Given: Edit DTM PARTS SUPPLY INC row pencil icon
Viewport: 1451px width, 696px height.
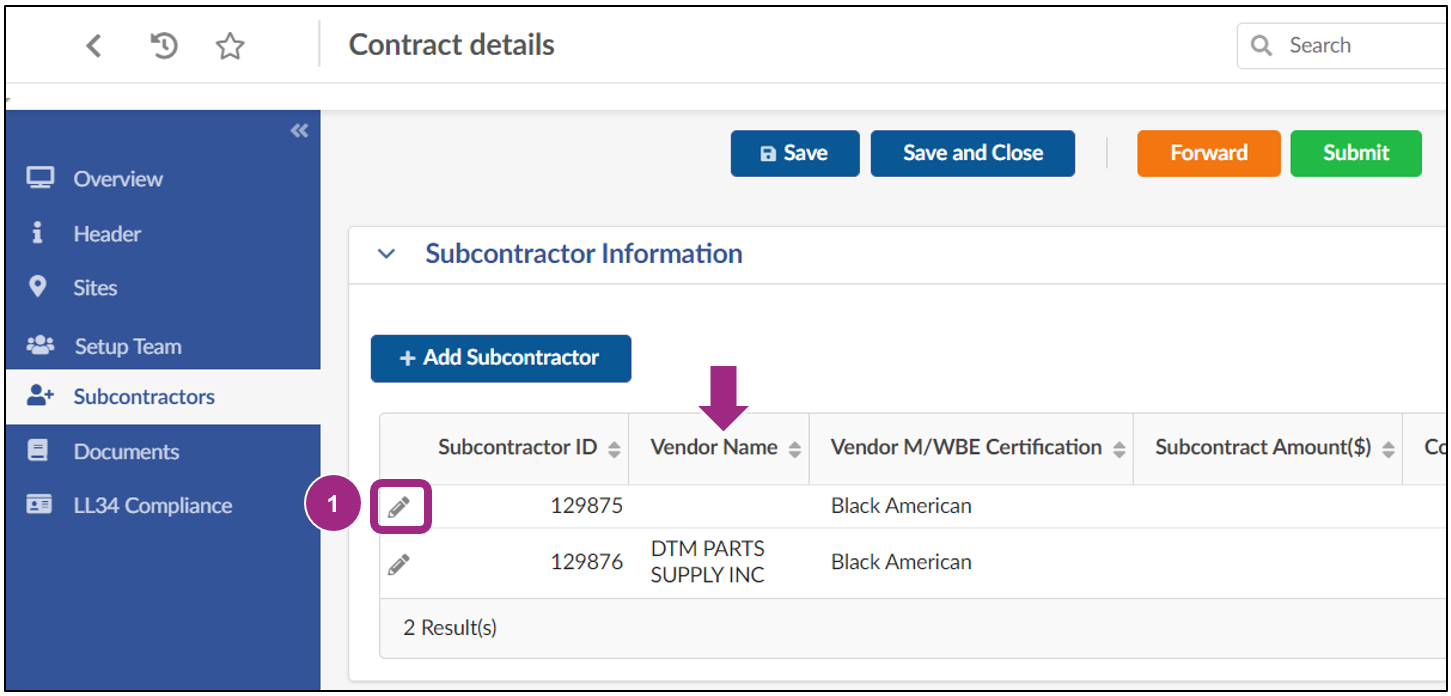Looking at the screenshot, I should click(400, 562).
